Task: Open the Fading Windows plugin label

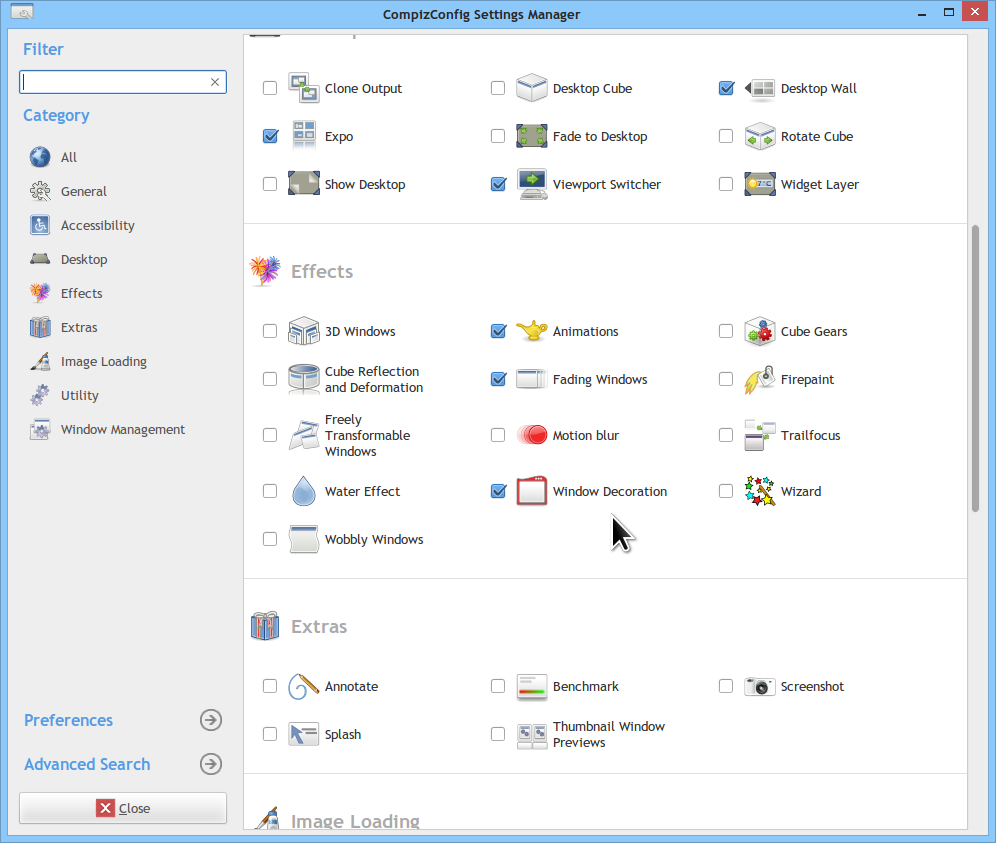Action: (600, 379)
